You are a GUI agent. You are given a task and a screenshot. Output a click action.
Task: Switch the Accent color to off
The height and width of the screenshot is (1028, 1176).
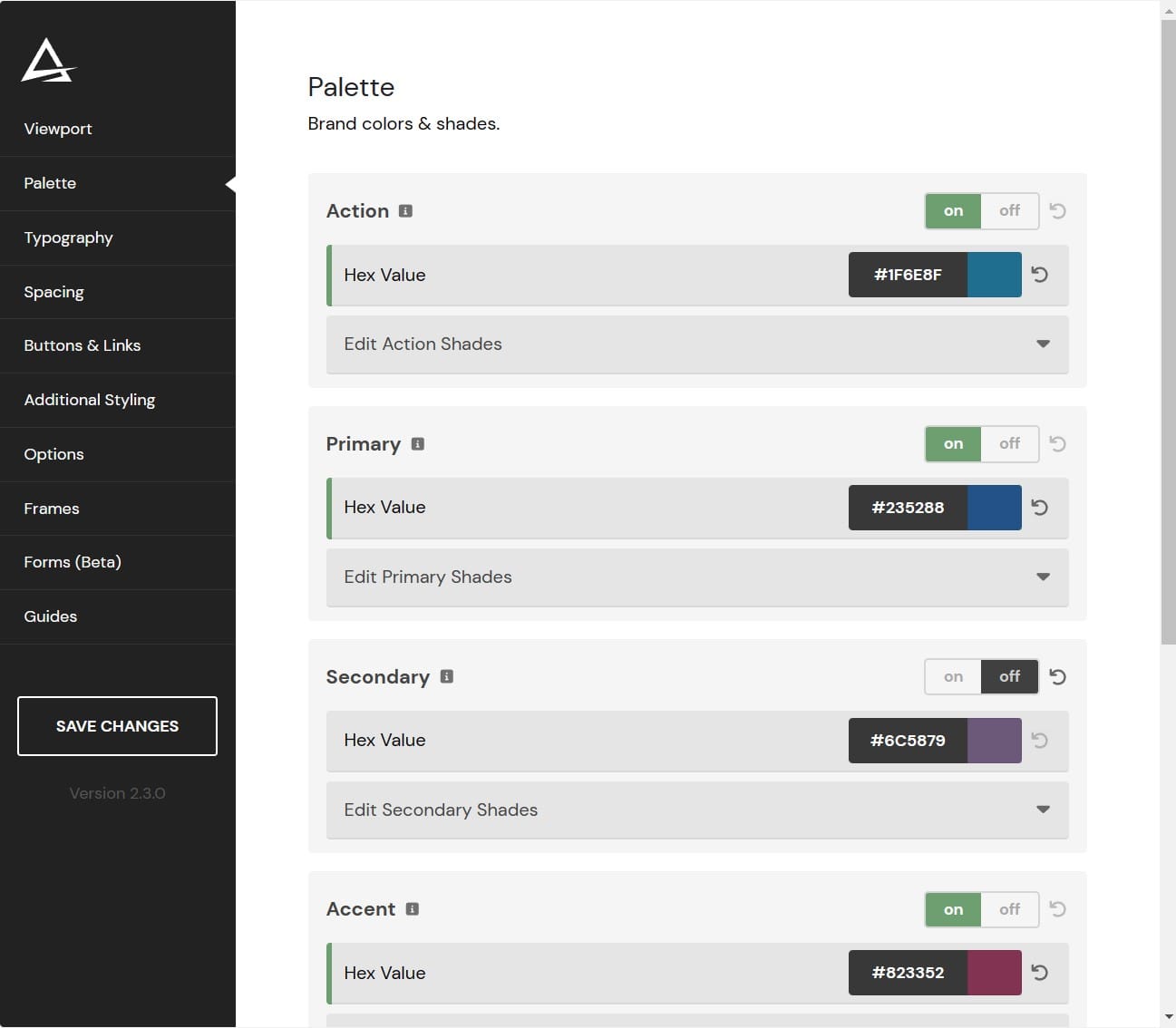coord(1009,909)
